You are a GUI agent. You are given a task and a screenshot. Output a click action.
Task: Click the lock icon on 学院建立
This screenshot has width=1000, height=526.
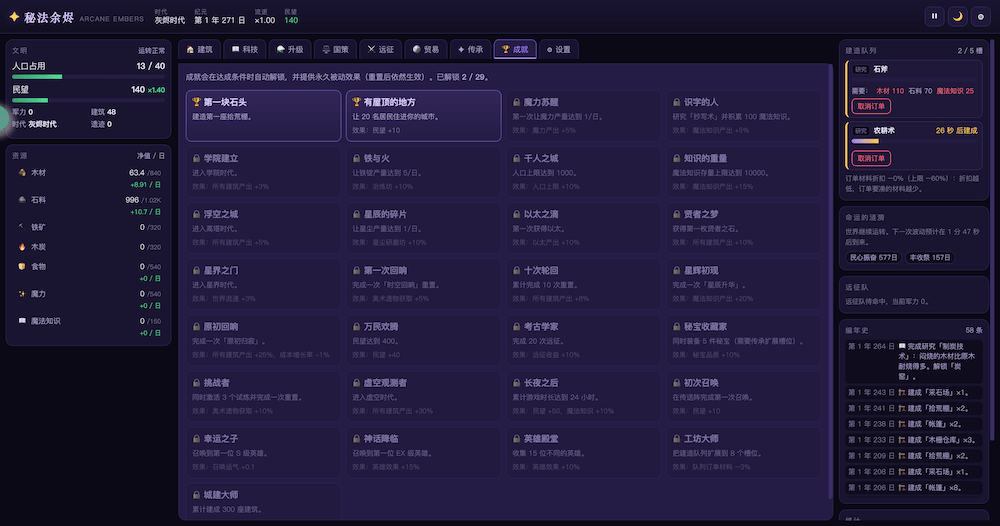[x=196, y=158]
